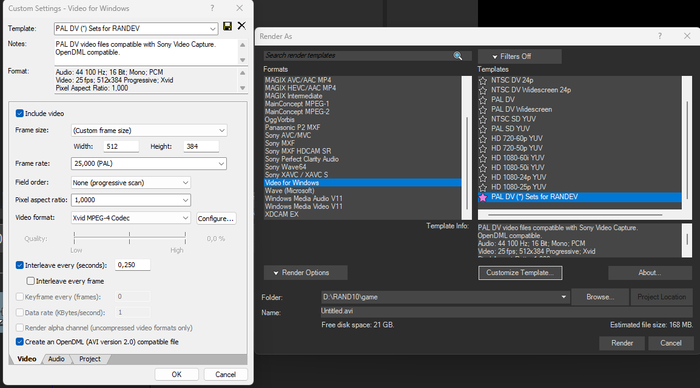
Task: Select the Video for Windows format
Action: (362, 183)
